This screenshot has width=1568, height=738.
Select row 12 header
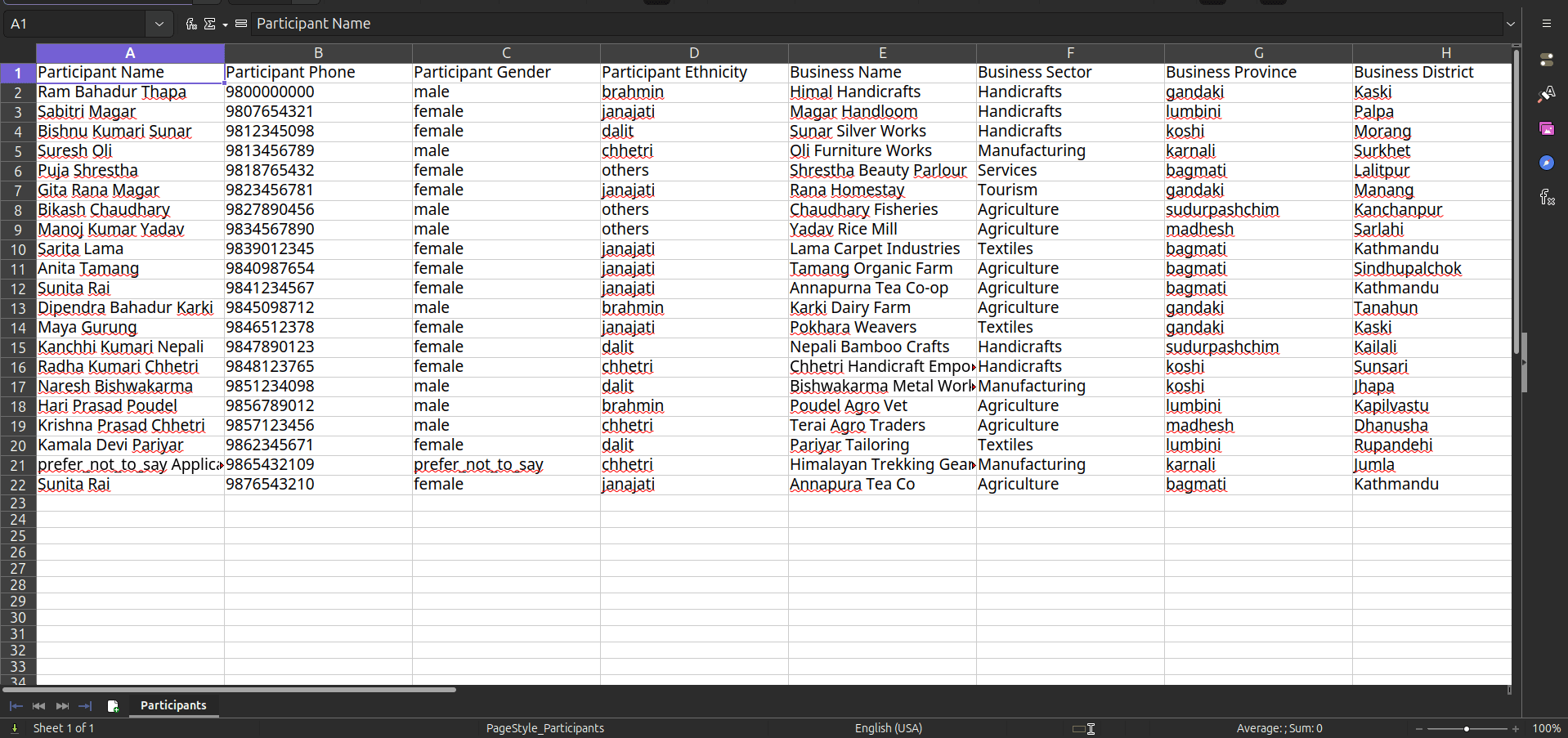pyautogui.click(x=18, y=288)
